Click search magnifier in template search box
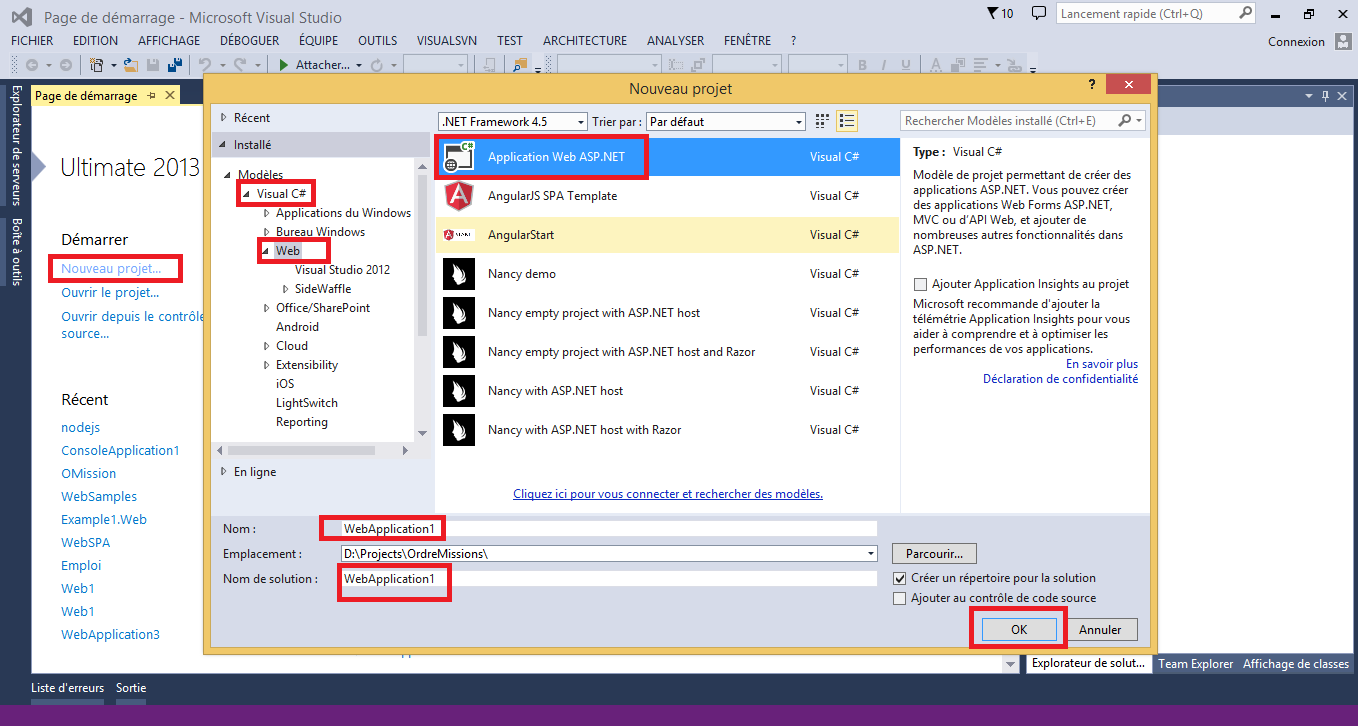The width and height of the screenshot is (1358, 726). tap(1125, 121)
